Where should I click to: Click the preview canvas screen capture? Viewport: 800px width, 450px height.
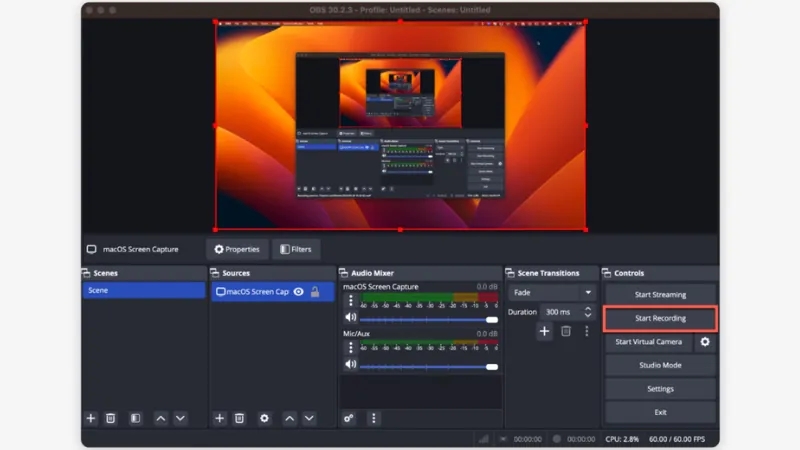coord(401,126)
